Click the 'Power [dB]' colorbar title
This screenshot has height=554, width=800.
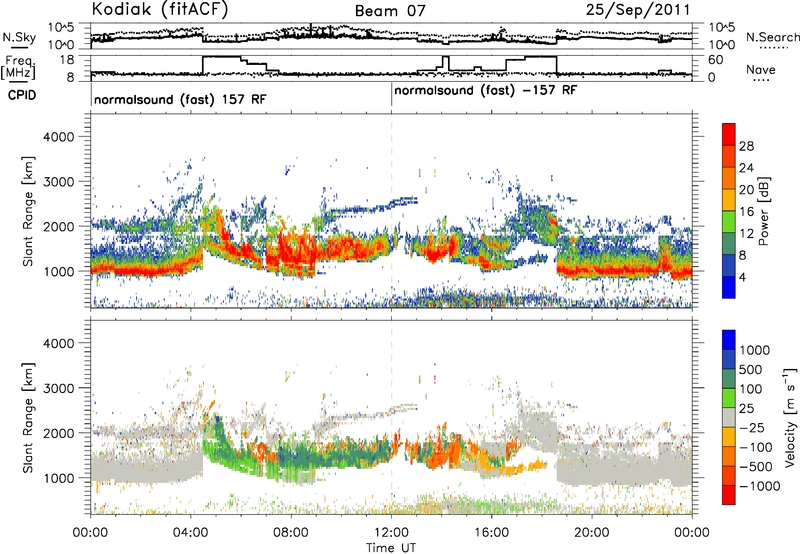pyautogui.click(x=763, y=211)
